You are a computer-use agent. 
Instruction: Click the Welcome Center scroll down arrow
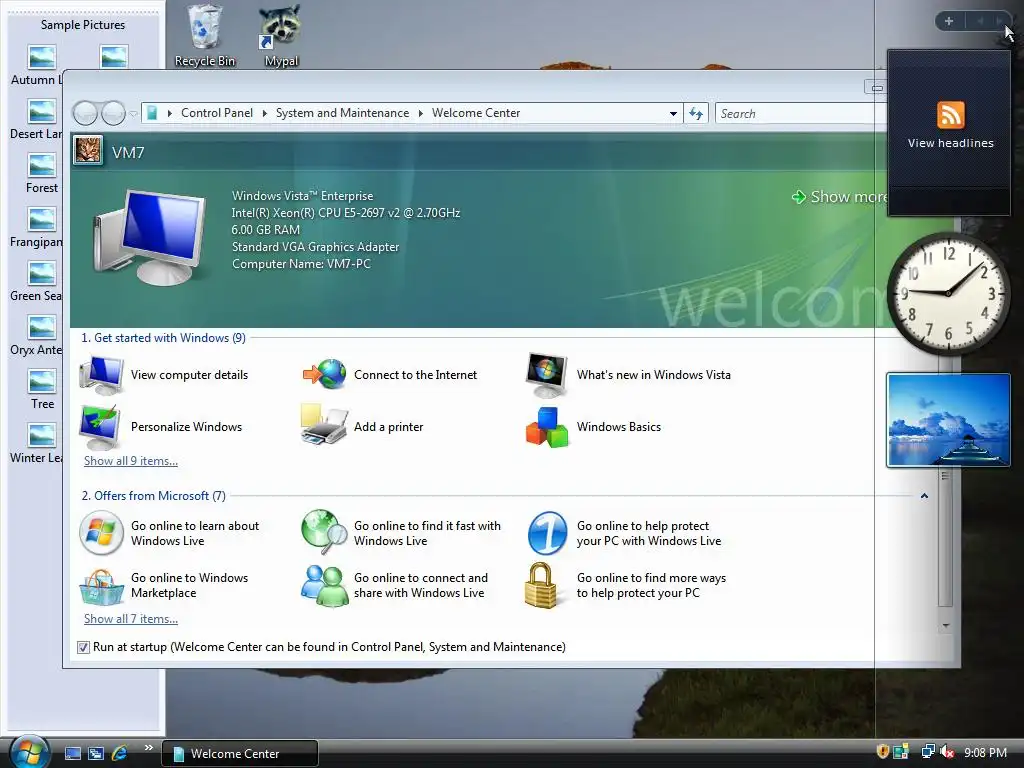tap(946, 626)
